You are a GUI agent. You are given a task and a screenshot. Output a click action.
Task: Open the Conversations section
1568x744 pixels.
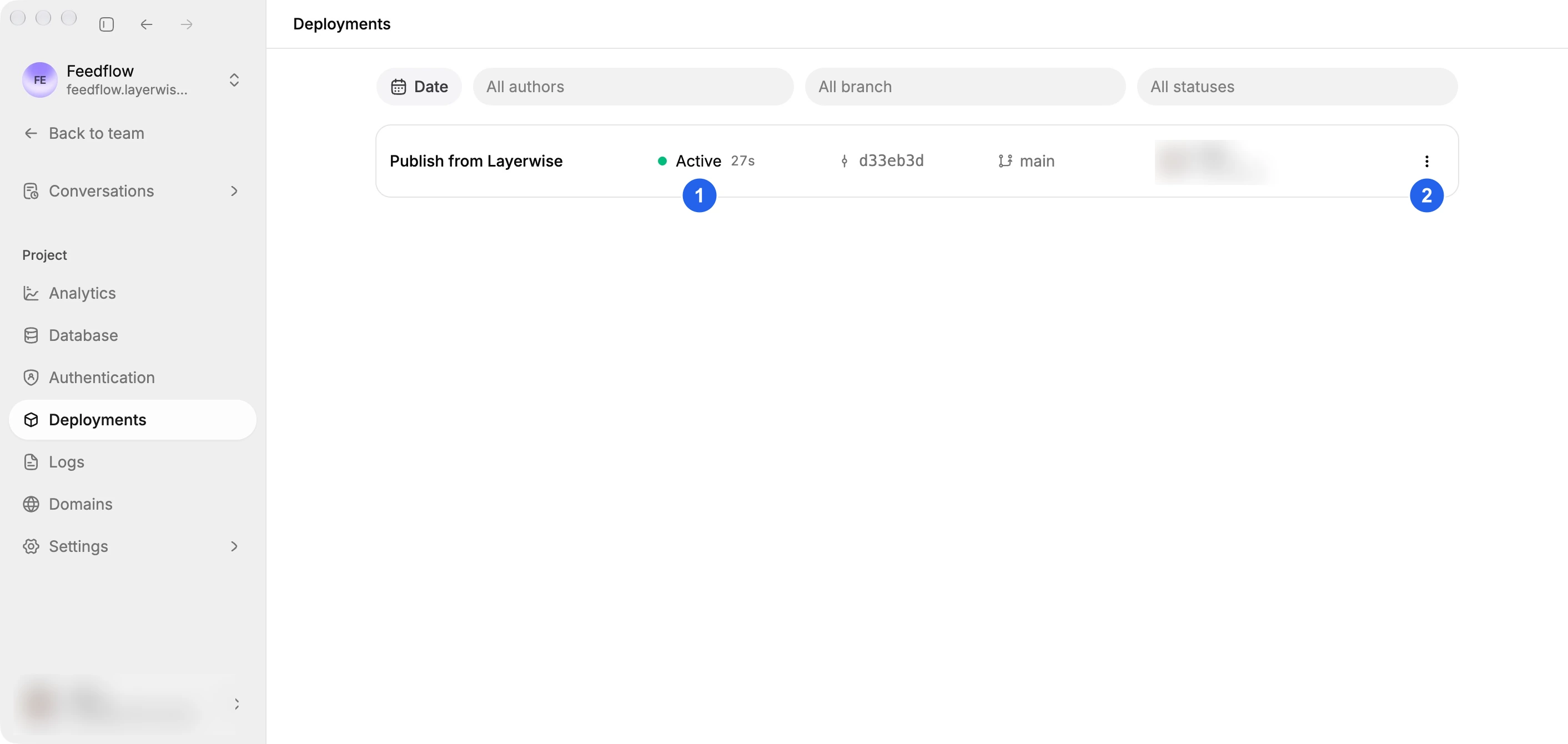point(132,190)
